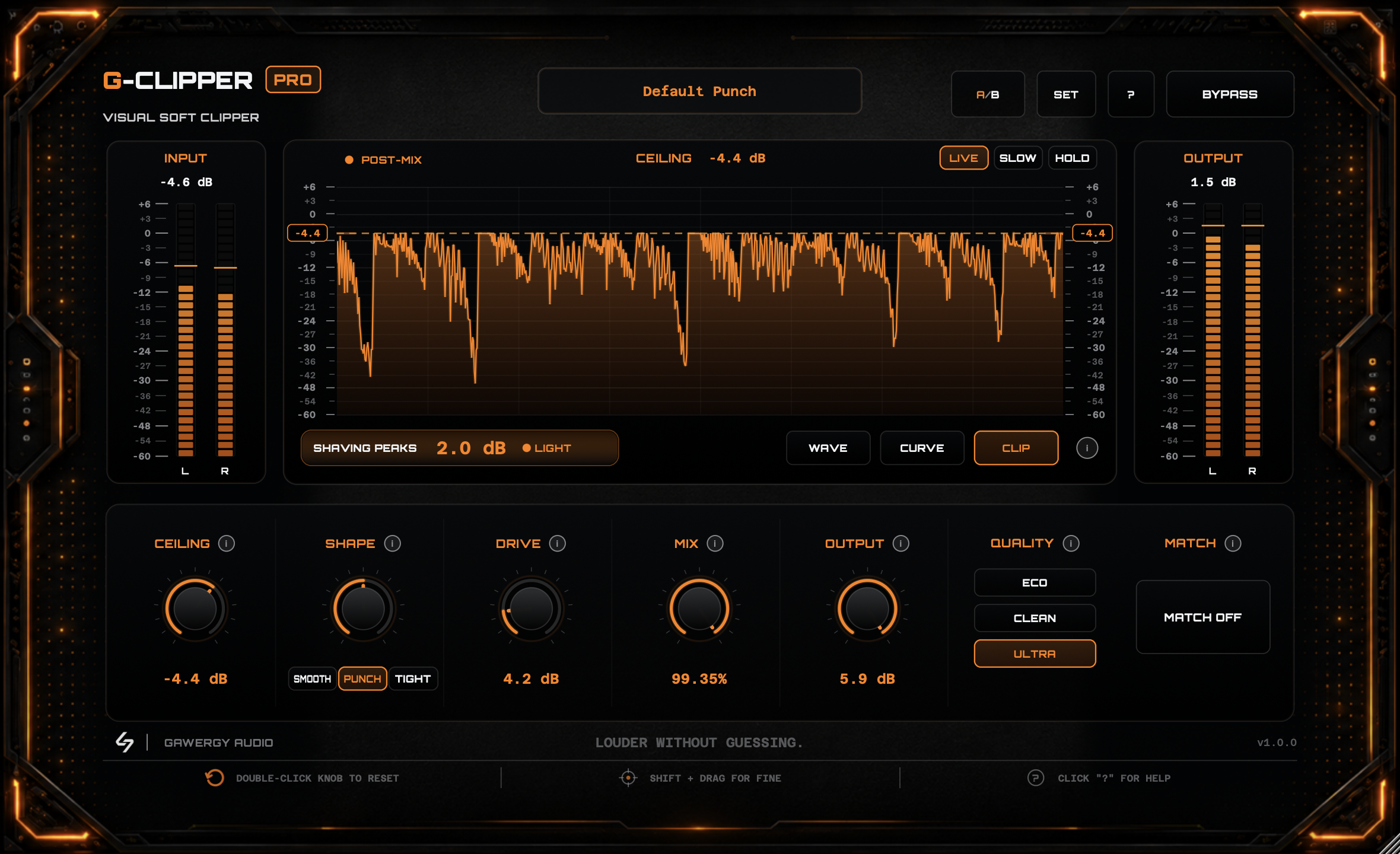
Task: Switch the display to SLOW mode
Action: (x=1018, y=158)
